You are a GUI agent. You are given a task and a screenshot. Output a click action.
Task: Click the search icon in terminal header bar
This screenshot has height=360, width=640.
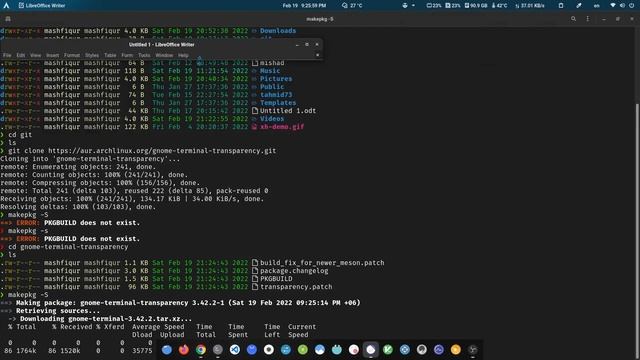(573, 19)
